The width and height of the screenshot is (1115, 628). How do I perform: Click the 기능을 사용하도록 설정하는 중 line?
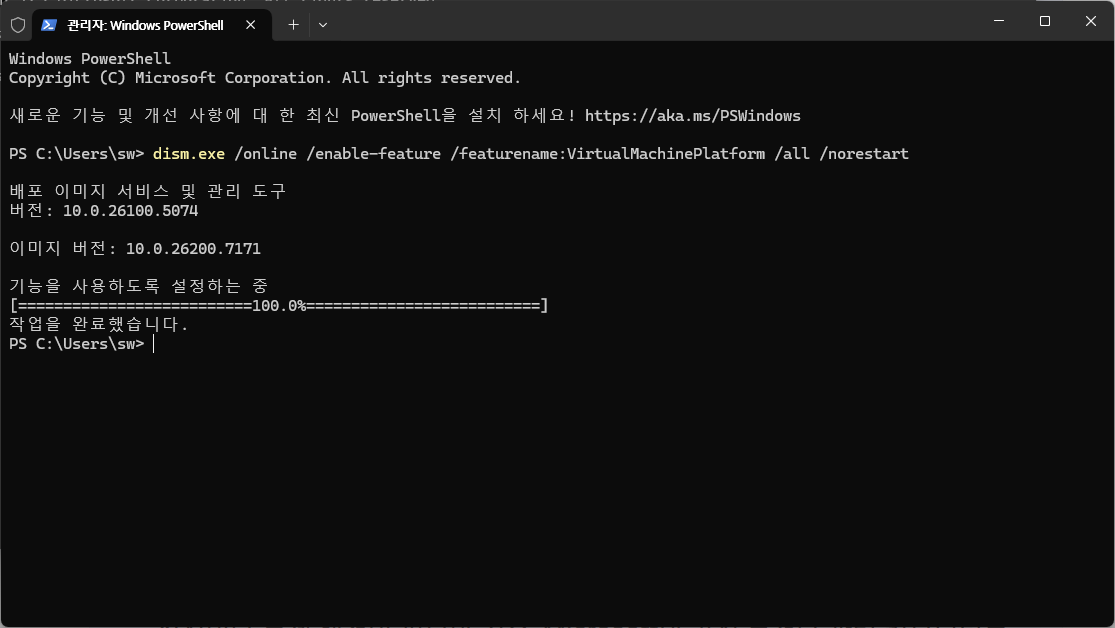(x=139, y=287)
